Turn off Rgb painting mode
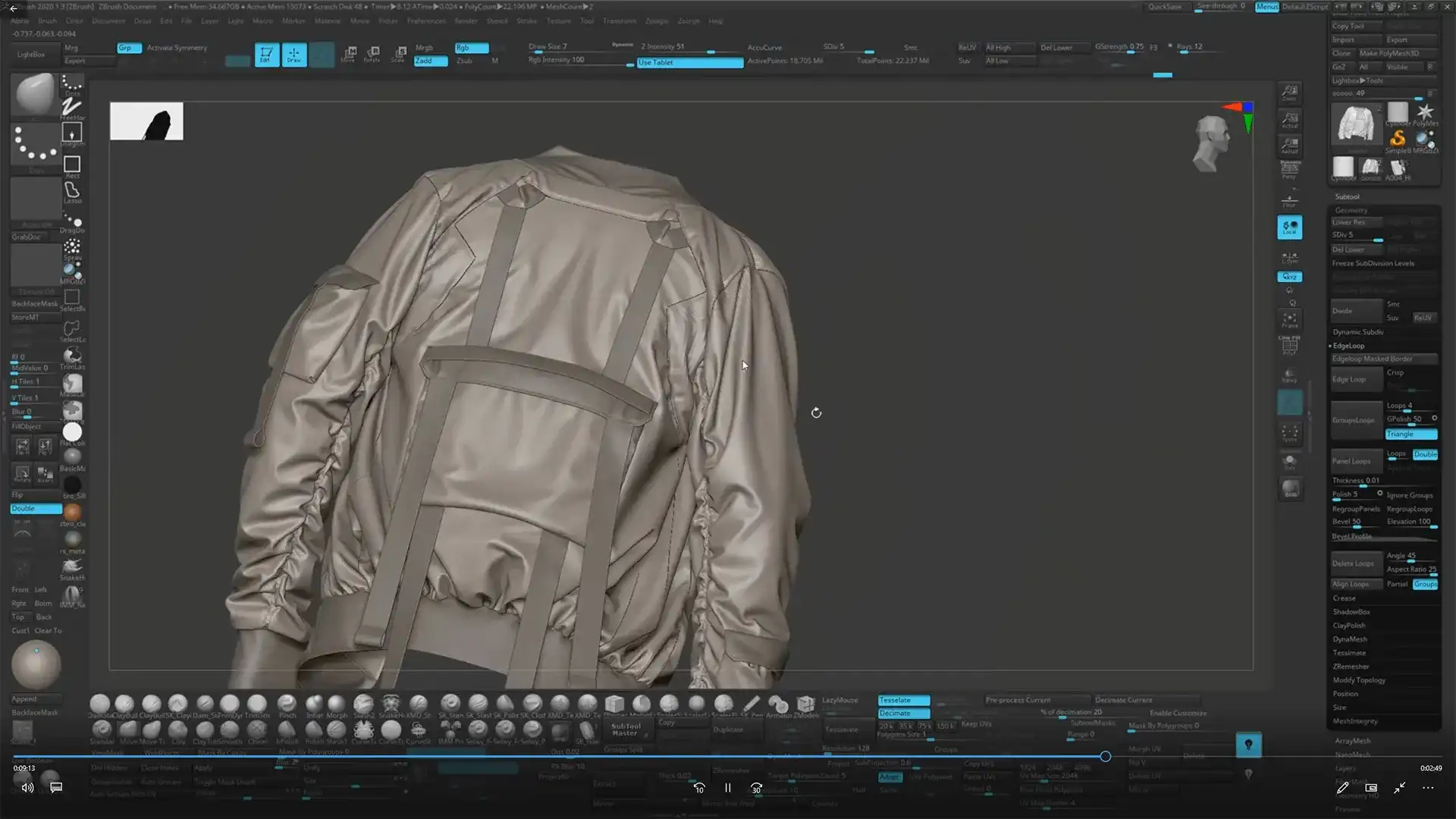 coord(471,48)
